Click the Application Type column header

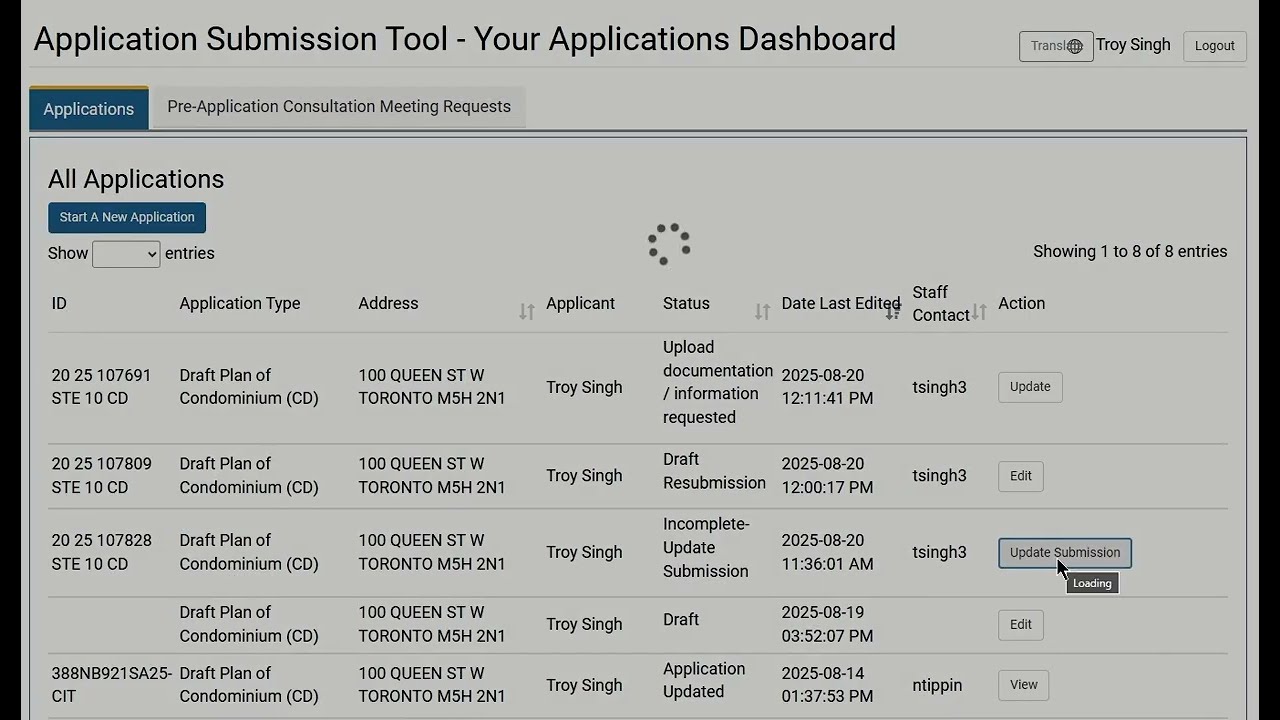(x=240, y=304)
